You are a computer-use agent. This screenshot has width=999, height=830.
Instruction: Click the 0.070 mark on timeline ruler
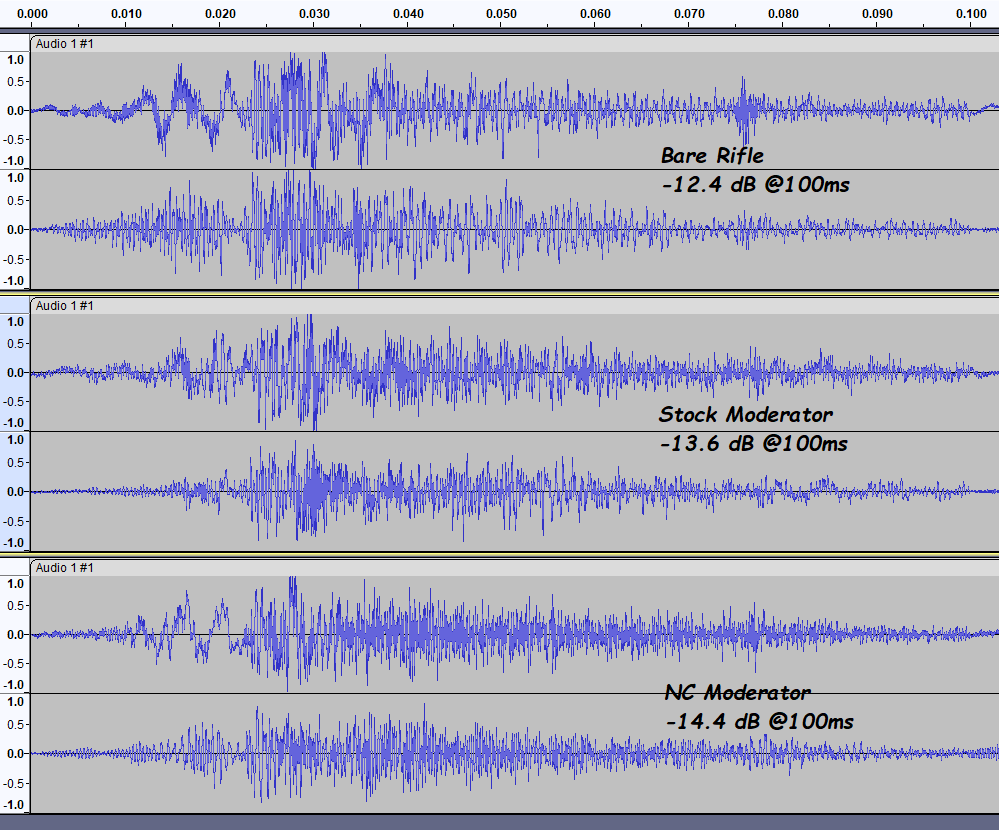tap(689, 13)
